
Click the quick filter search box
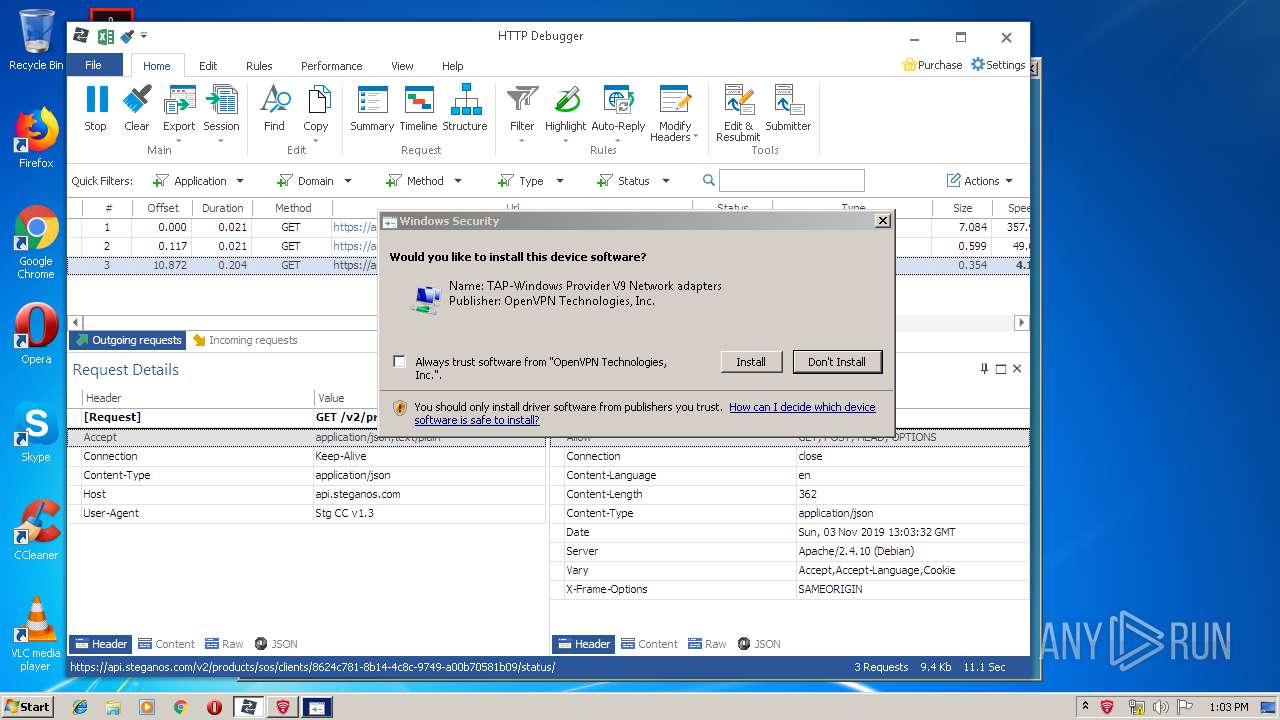pos(791,181)
